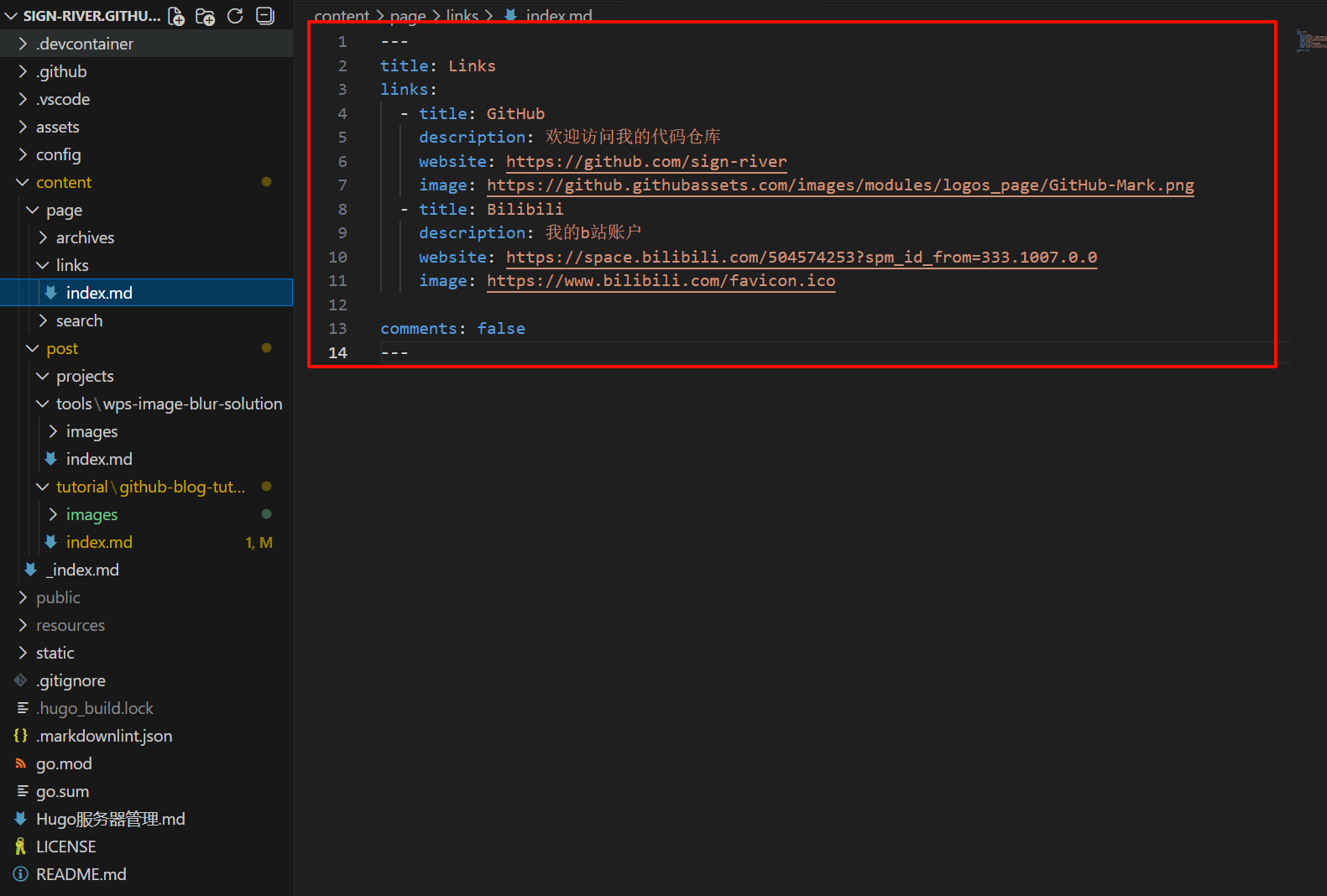Follow the bilibili favicon.ico URL
Screen dimensions: 1327x896
coord(661,281)
